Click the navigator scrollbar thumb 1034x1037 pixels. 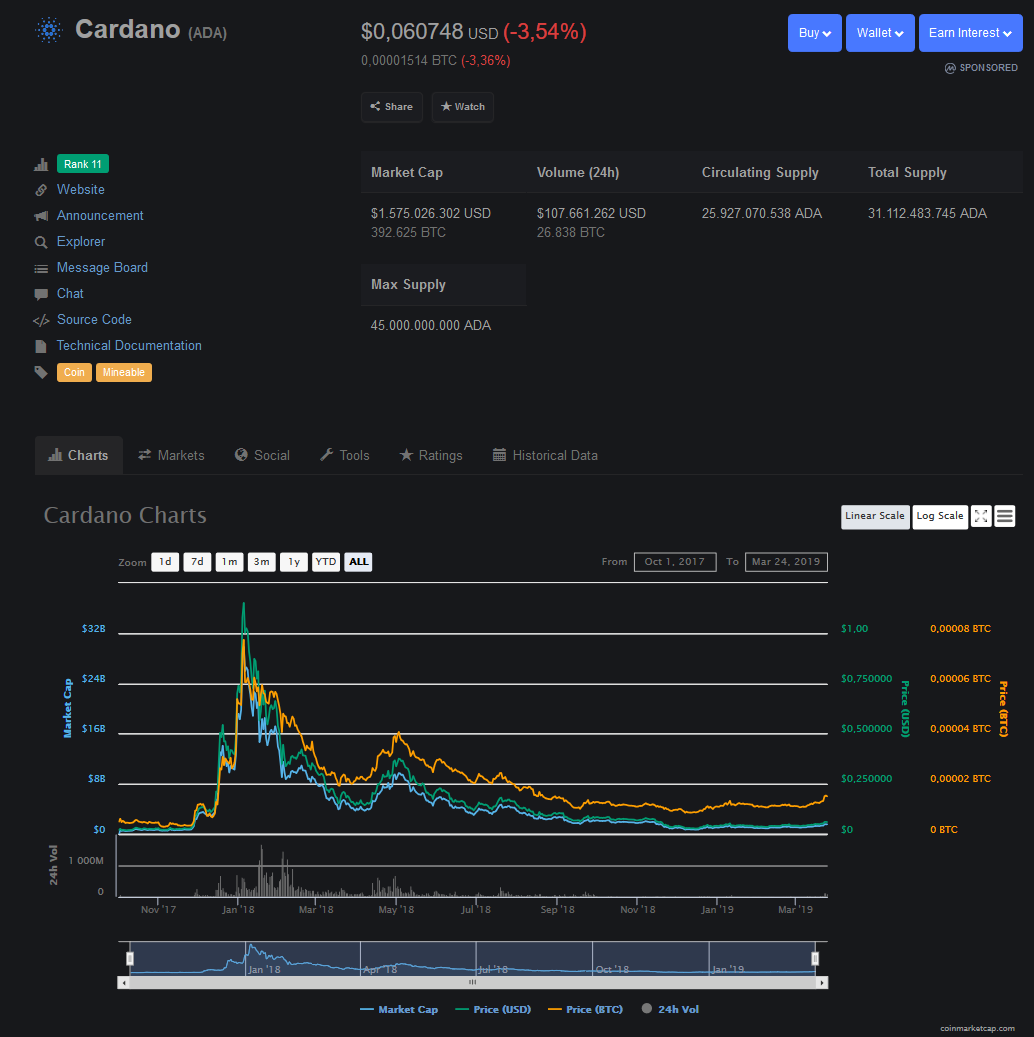point(472,983)
